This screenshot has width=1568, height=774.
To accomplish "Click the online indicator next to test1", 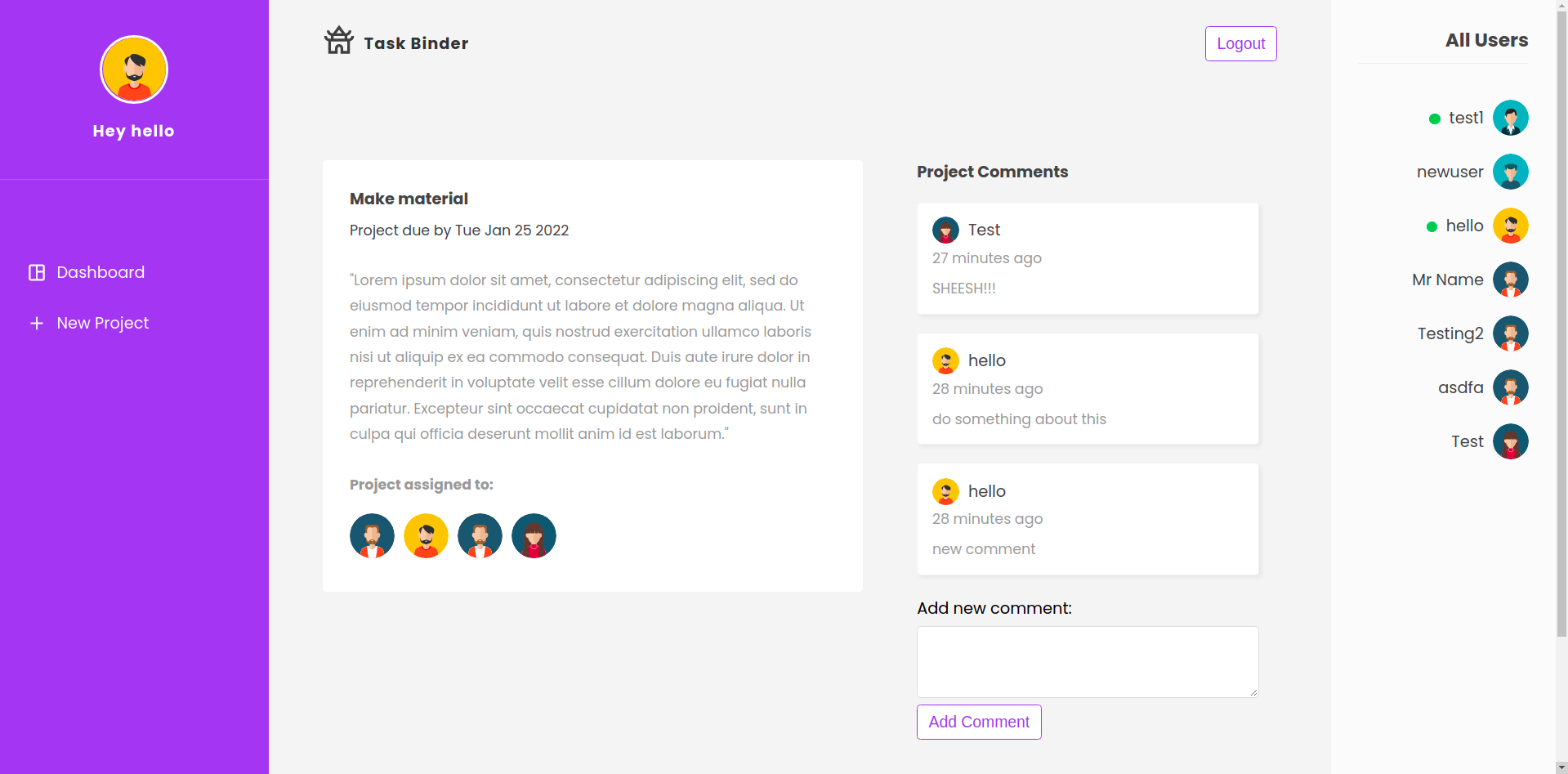I will 1435,119.
